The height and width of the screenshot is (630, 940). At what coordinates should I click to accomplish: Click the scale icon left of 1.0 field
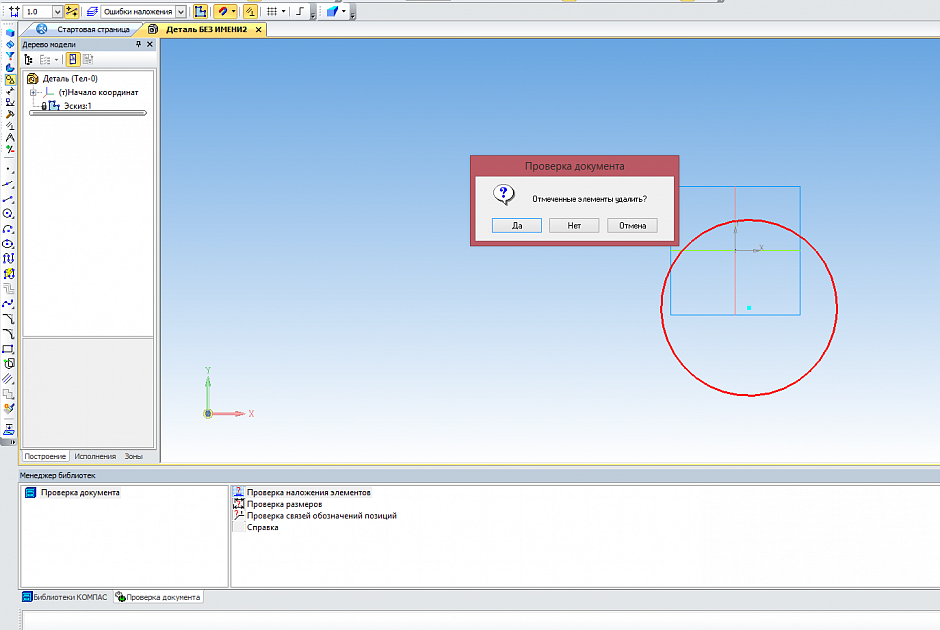click(14, 11)
